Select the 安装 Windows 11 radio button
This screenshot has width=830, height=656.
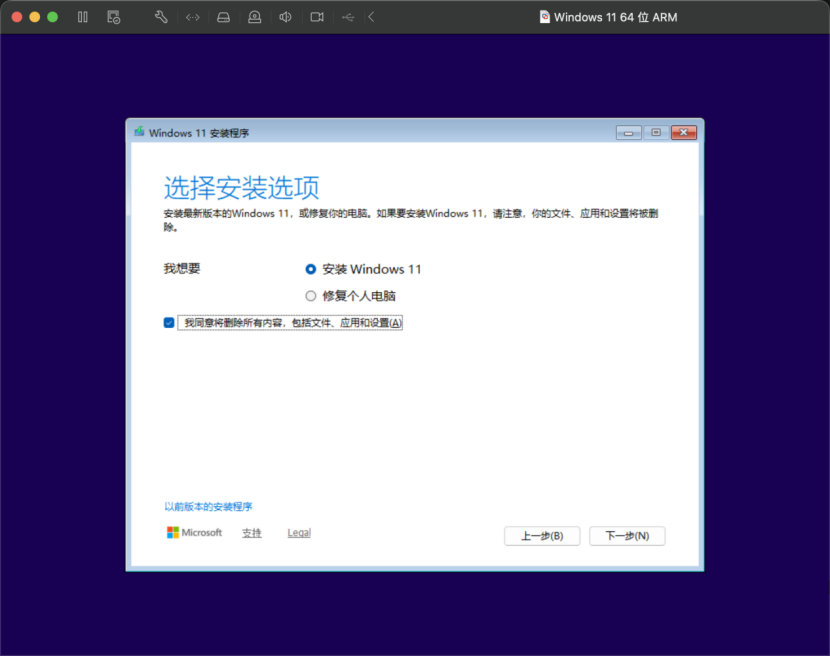coord(311,269)
